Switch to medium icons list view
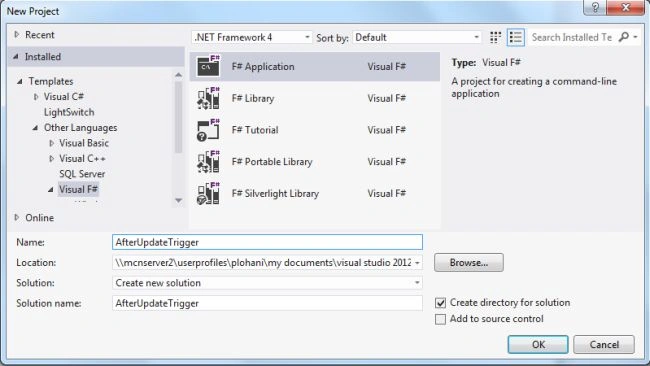 click(x=516, y=37)
